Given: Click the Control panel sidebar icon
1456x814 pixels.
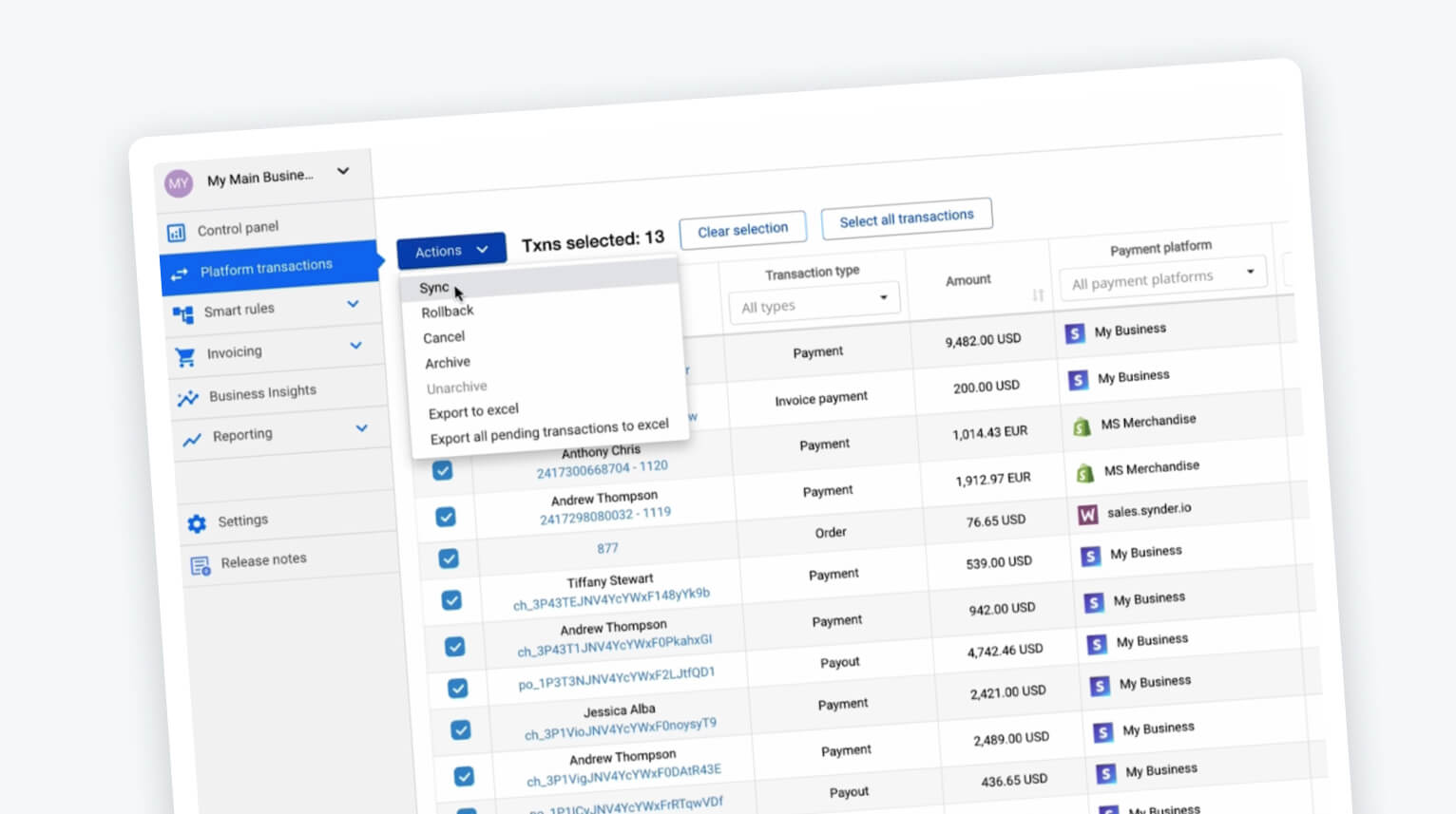Looking at the screenshot, I should (176, 233).
